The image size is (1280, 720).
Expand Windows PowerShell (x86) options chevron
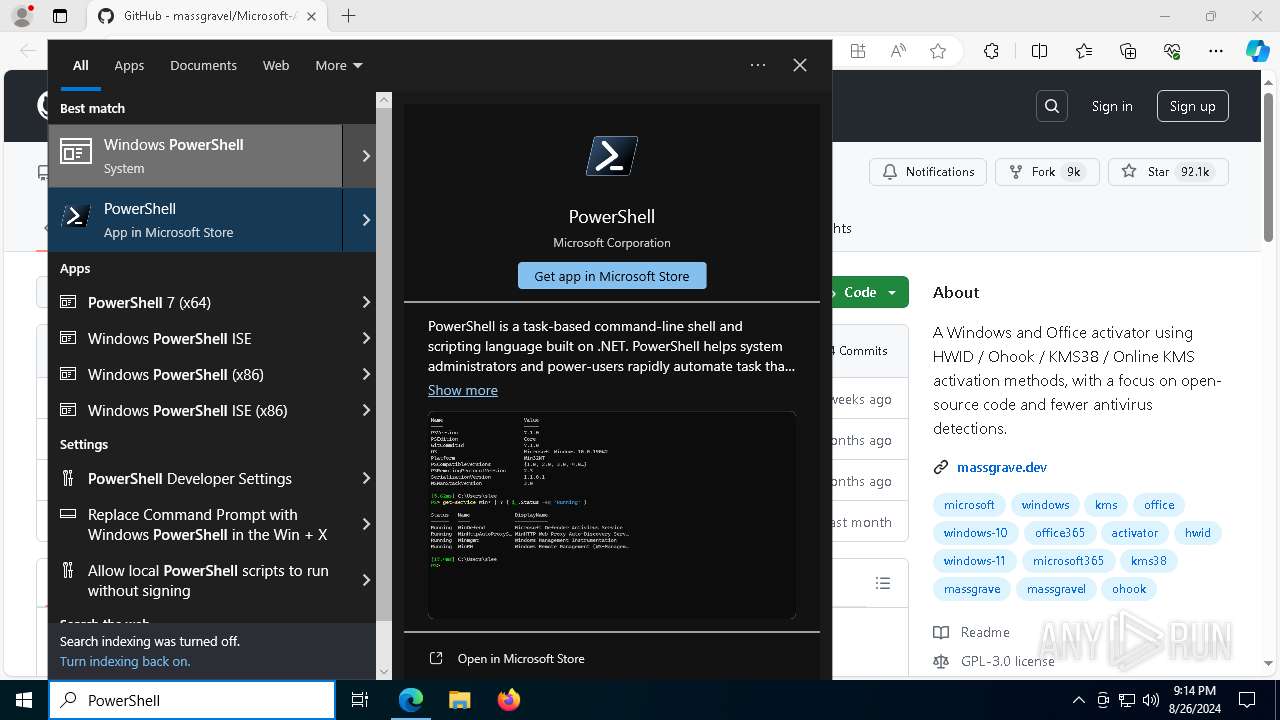click(366, 374)
